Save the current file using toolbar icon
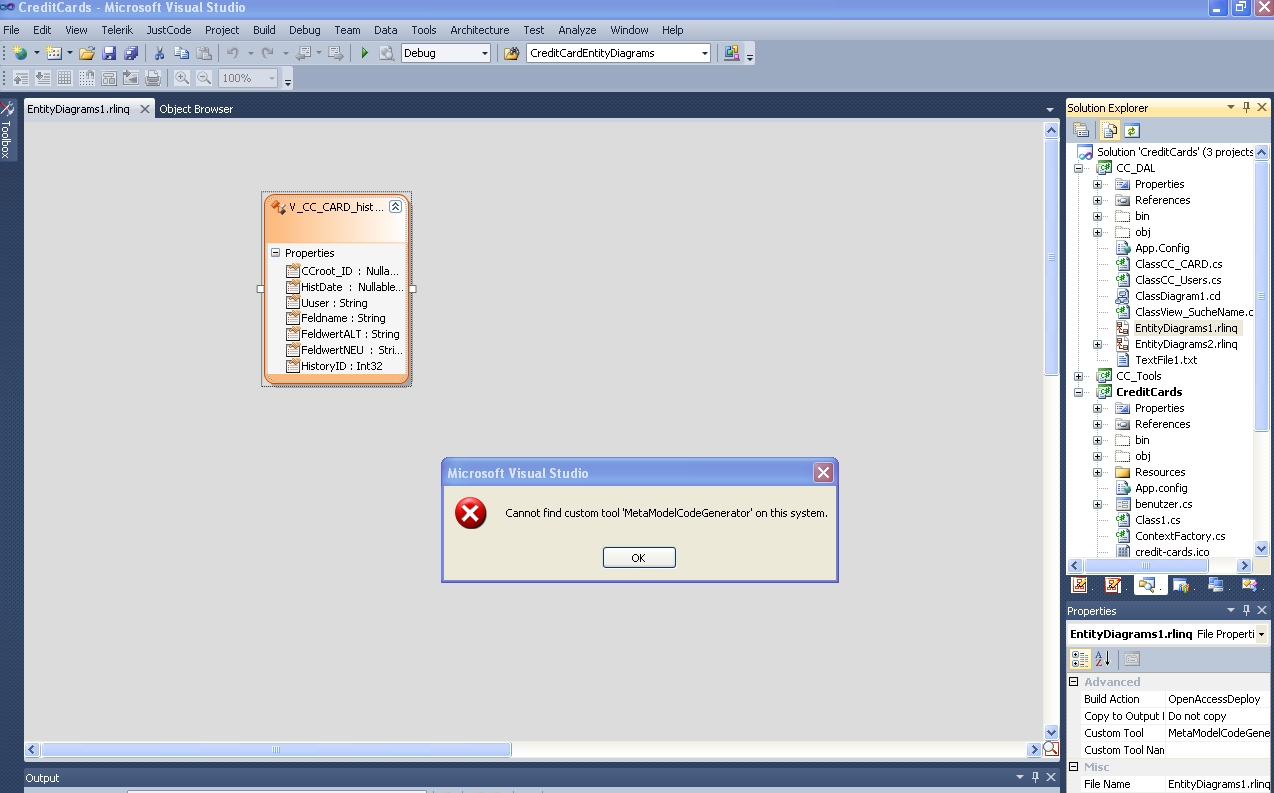Screen dimensions: 1274x793 pos(109,53)
